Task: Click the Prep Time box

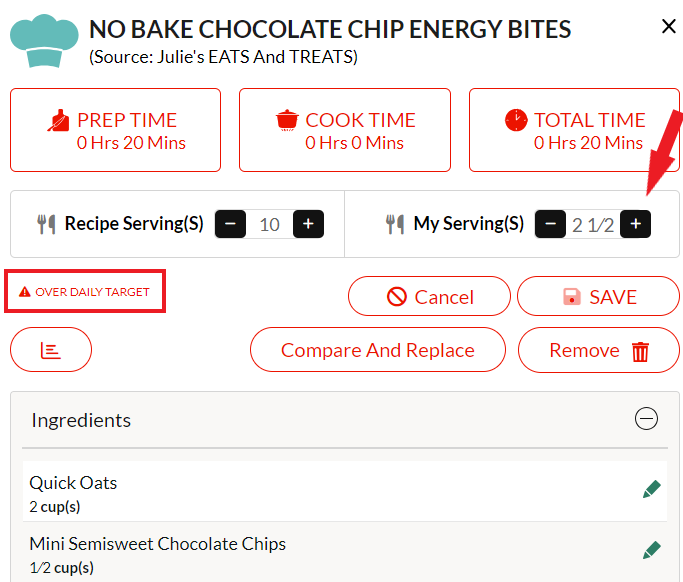Action: 115,130
